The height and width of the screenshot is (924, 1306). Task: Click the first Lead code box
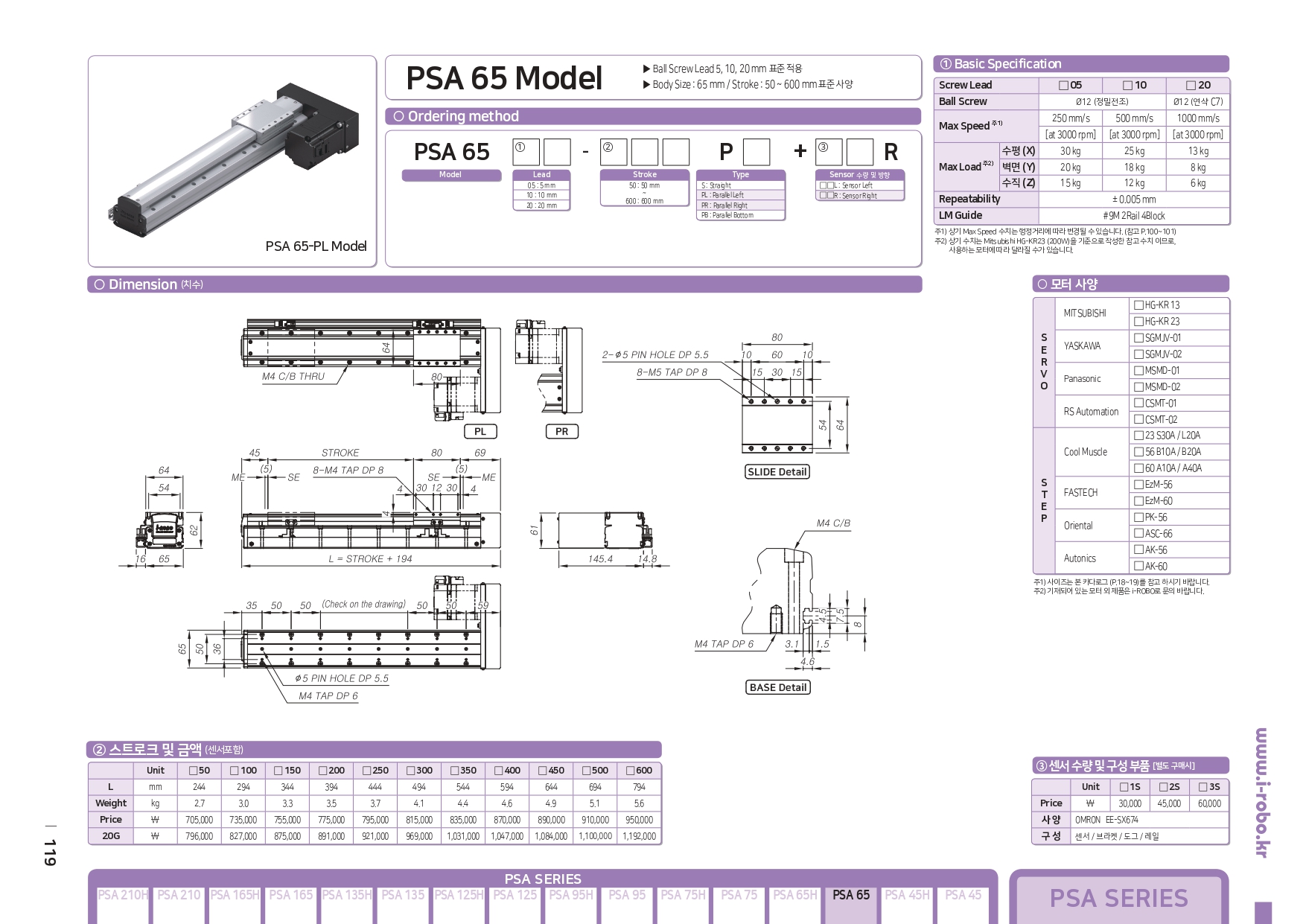pos(526,152)
